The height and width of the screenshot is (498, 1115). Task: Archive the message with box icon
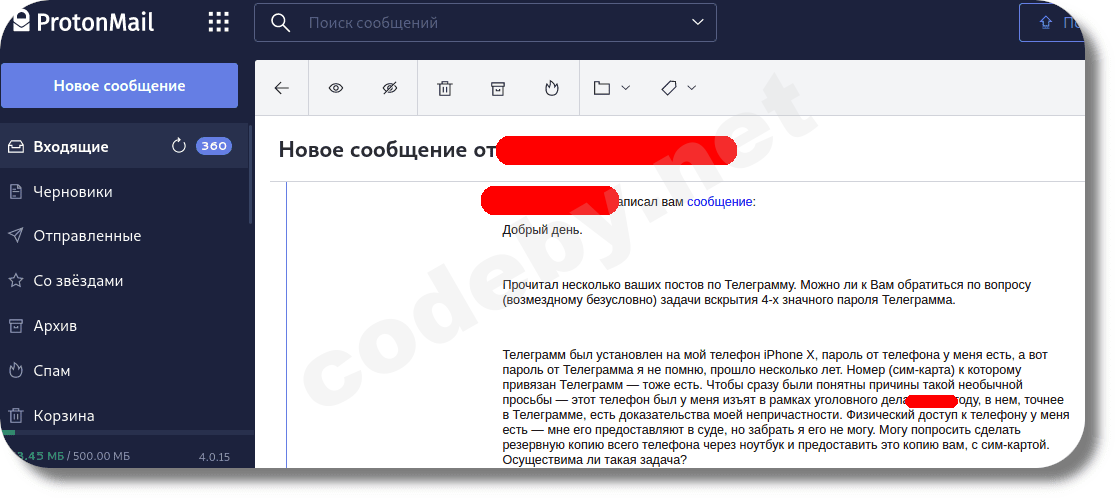click(498, 88)
